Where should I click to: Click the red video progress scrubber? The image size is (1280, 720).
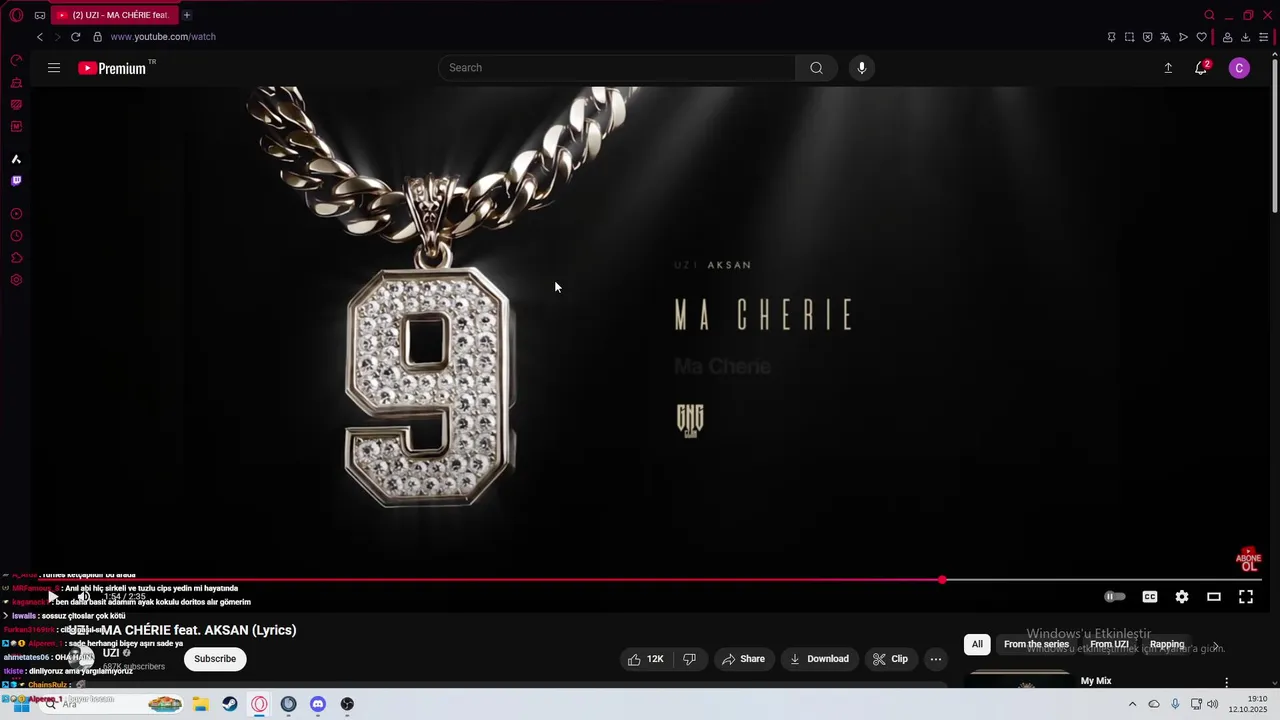point(942,580)
